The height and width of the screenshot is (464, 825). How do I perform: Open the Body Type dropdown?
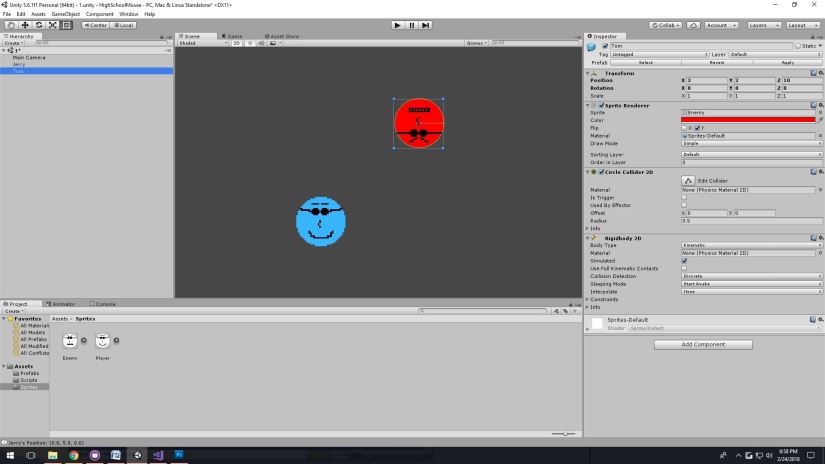751,245
